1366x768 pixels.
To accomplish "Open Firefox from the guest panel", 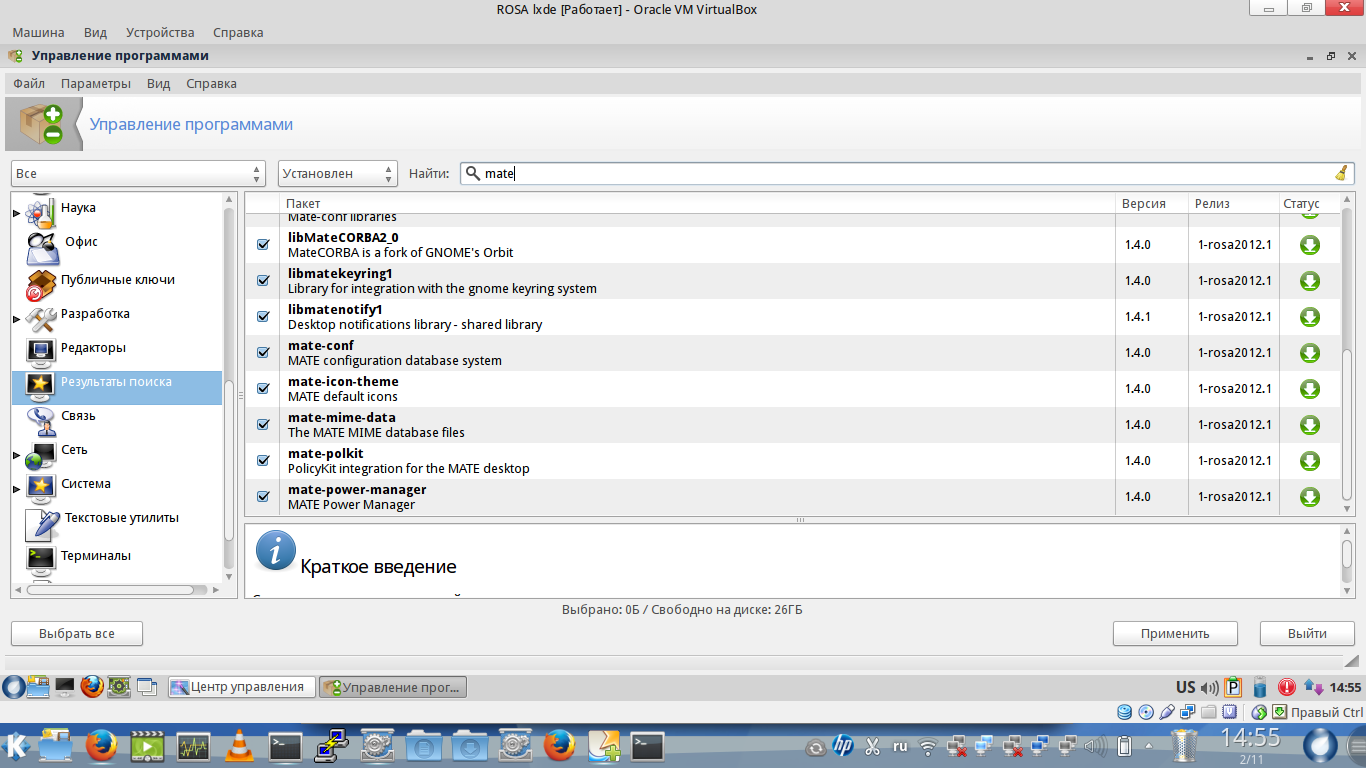I will point(92,686).
